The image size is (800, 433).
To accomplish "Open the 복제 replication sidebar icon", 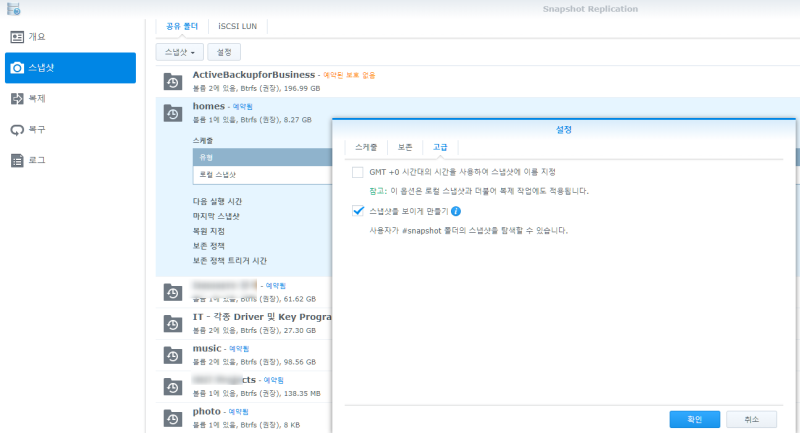I will [x=17, y=98].
